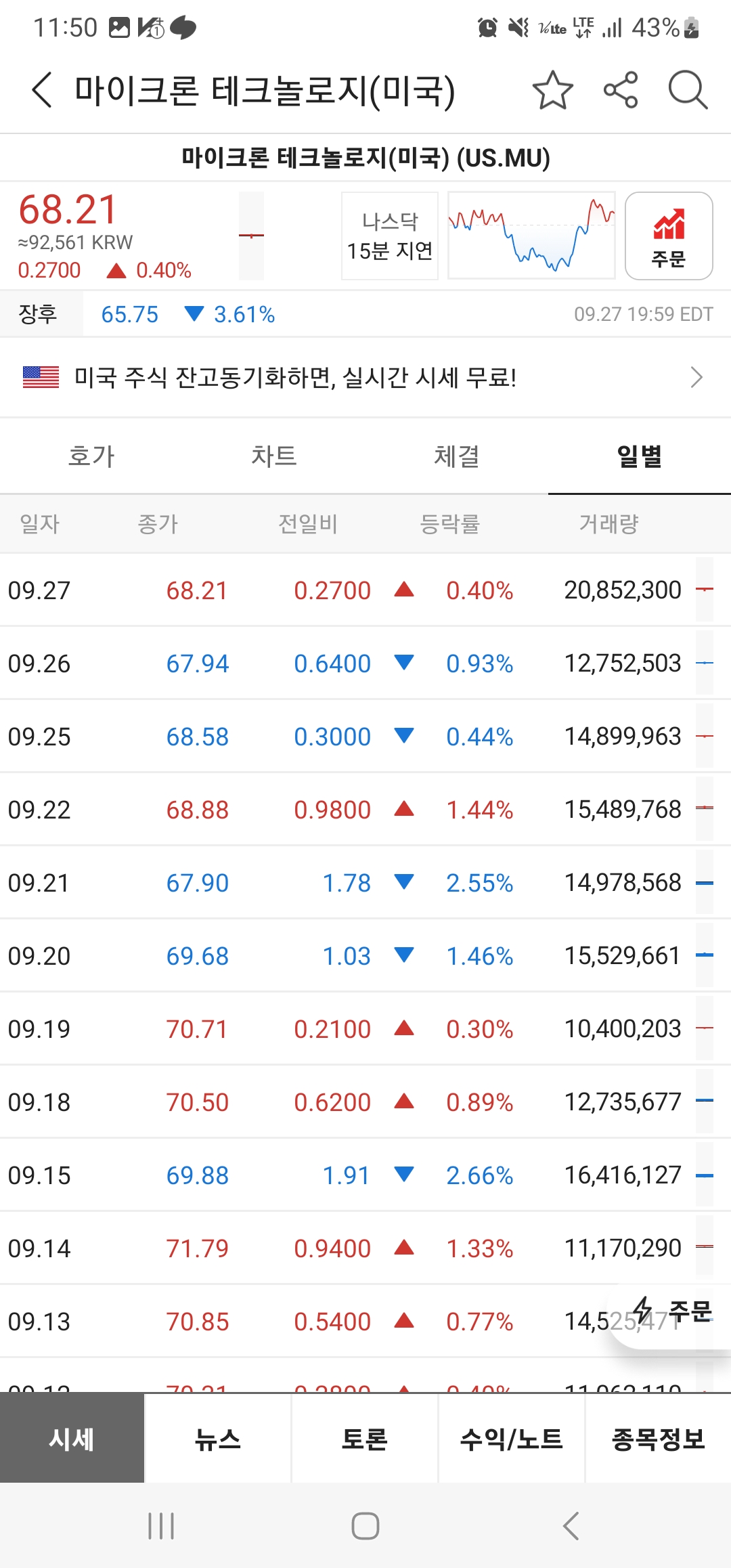The image size is (731, 1568).
Task: Tap candle mini-bar for 09.21 row
Action: (x=705, y=882)
